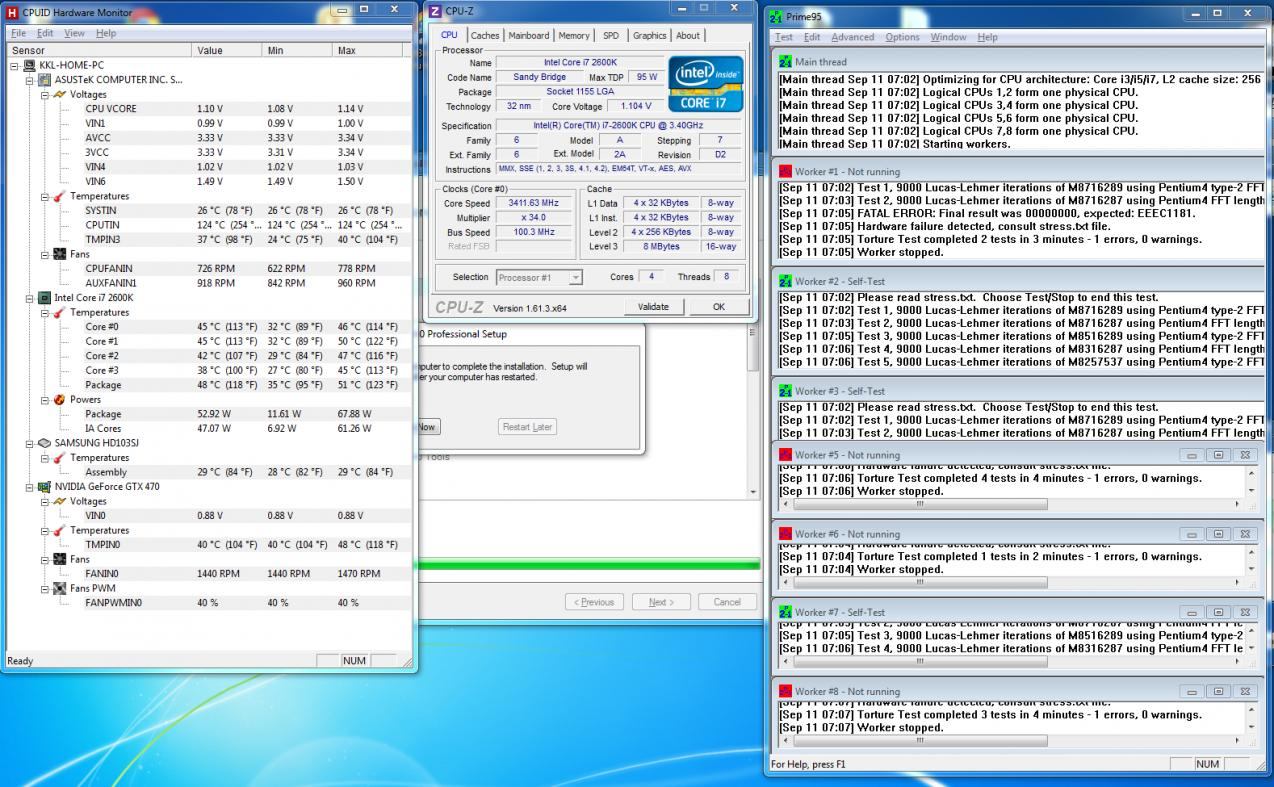Click the Fans PWM icon under NVIDIA GeForce

(x=60, y=589)
